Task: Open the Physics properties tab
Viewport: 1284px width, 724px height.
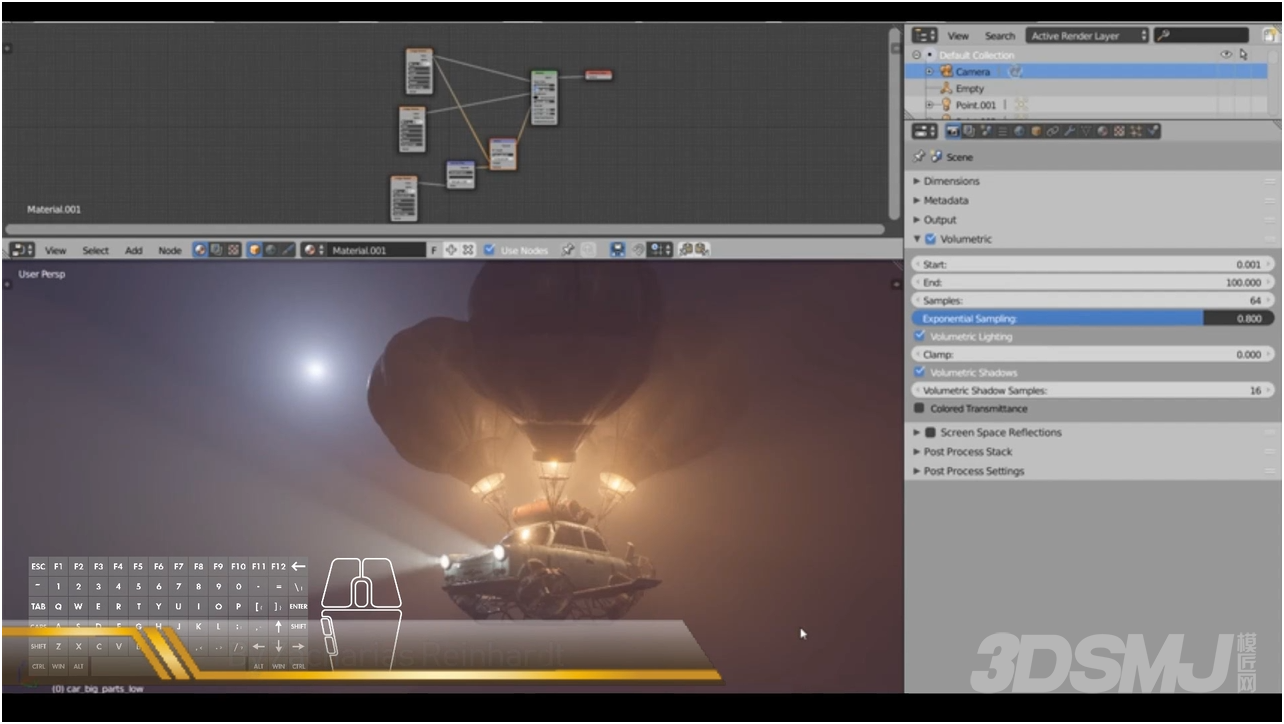Action: click(1152, 131)
